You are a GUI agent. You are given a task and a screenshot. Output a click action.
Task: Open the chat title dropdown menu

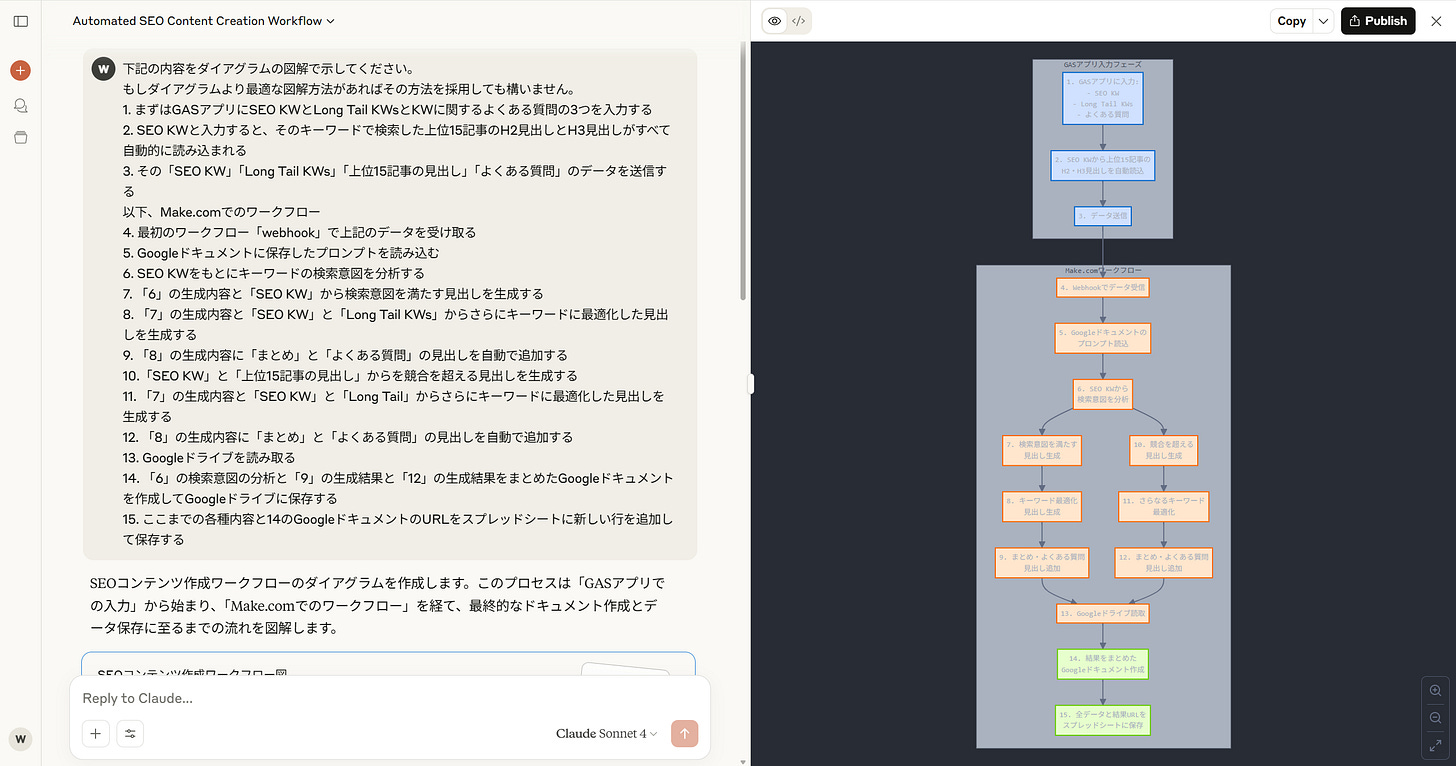click(x=204, y=21)
